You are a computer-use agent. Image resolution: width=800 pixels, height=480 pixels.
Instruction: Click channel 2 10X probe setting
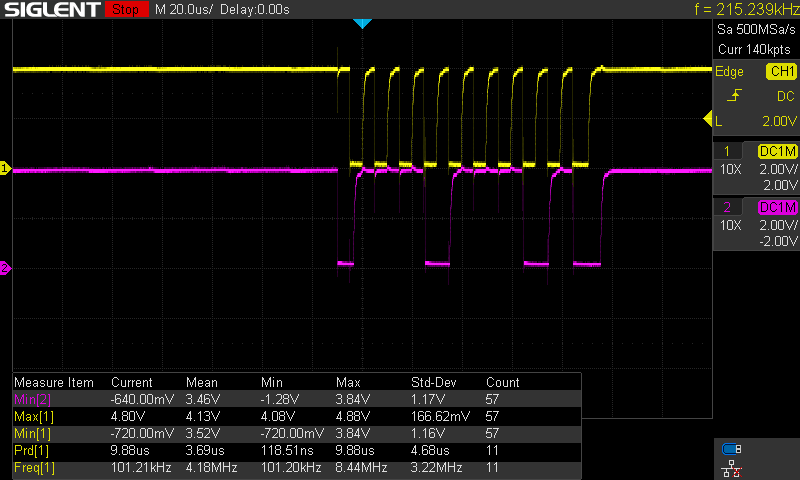point(730,225)
